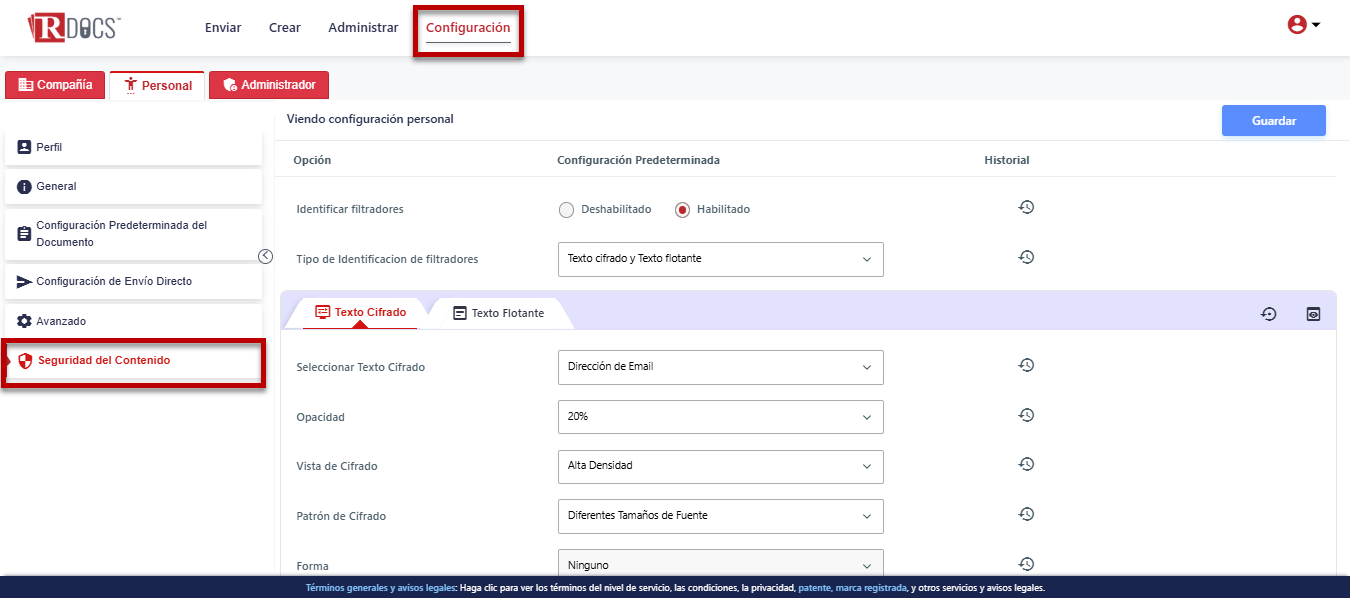Expand the Opacidad dropdown

point(720,417)
